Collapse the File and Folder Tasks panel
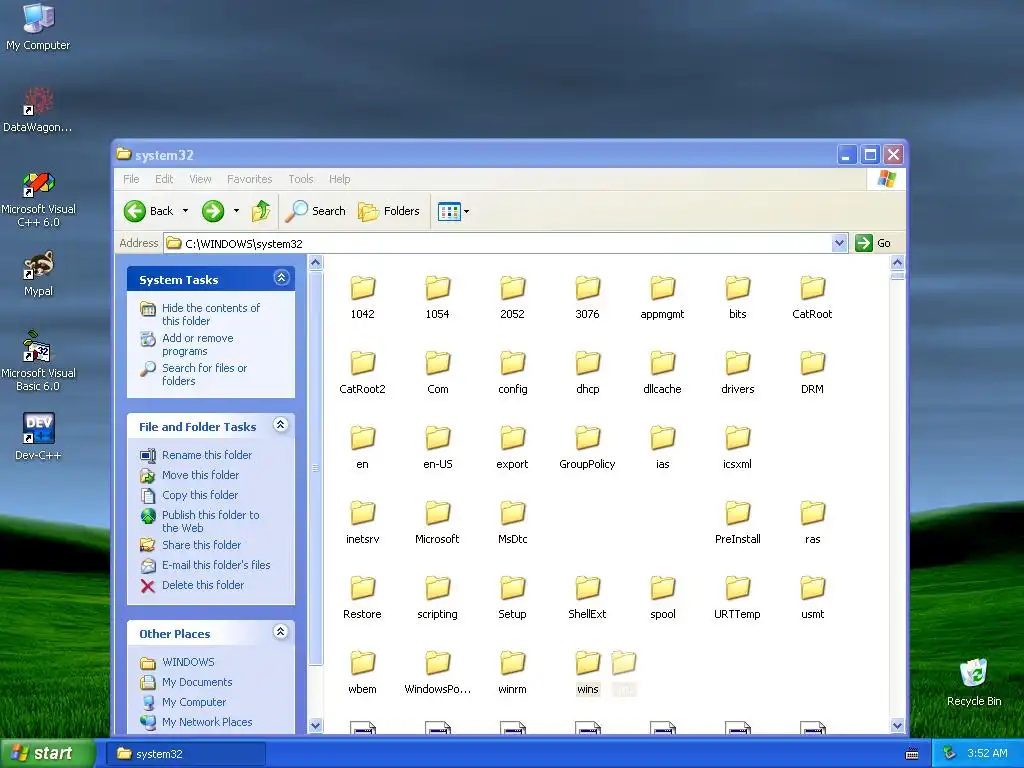The width and height of the screenshot is (1024, 768). click(x=281, y=424)
